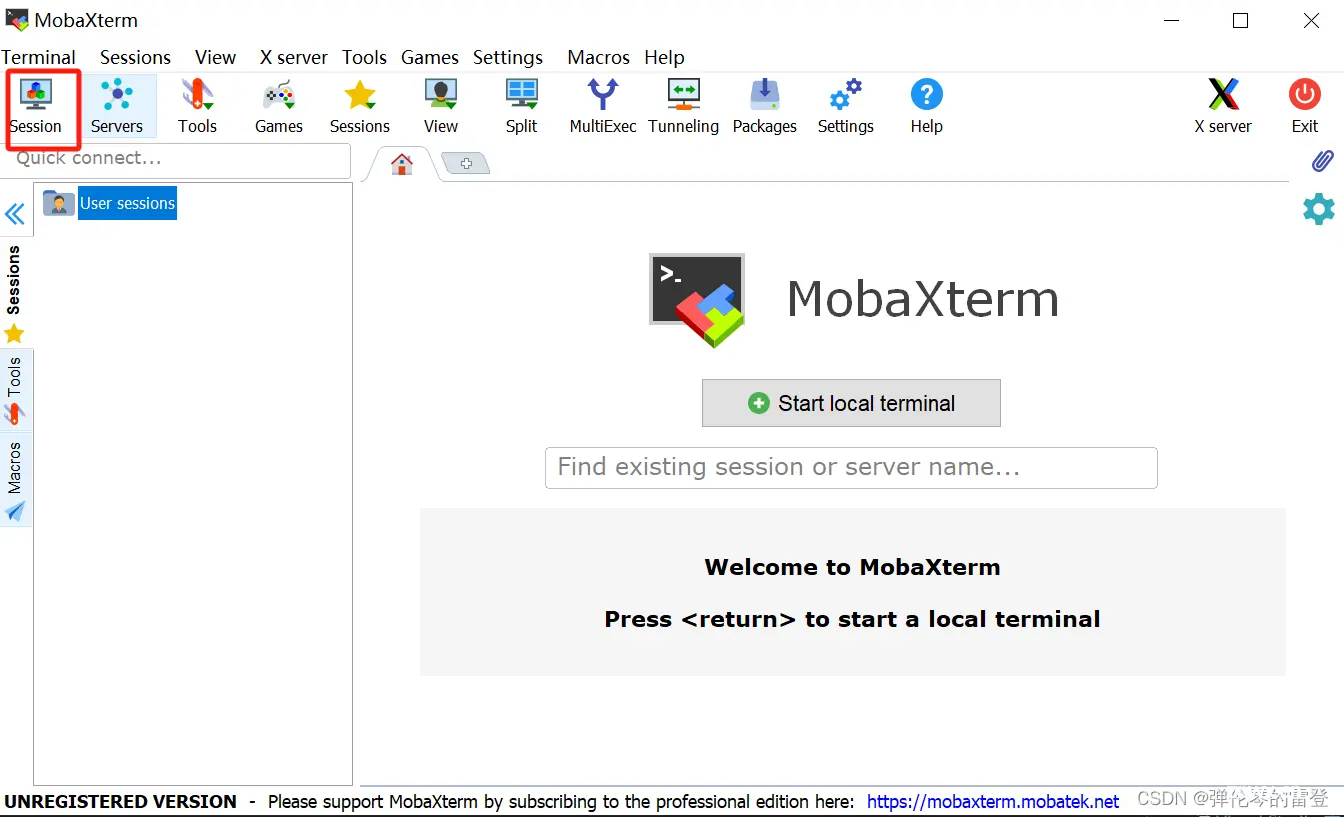The width and height of the screenshot is (1344, 817).
Task: Open a new Session from toolbar
Action: [36, 106]
